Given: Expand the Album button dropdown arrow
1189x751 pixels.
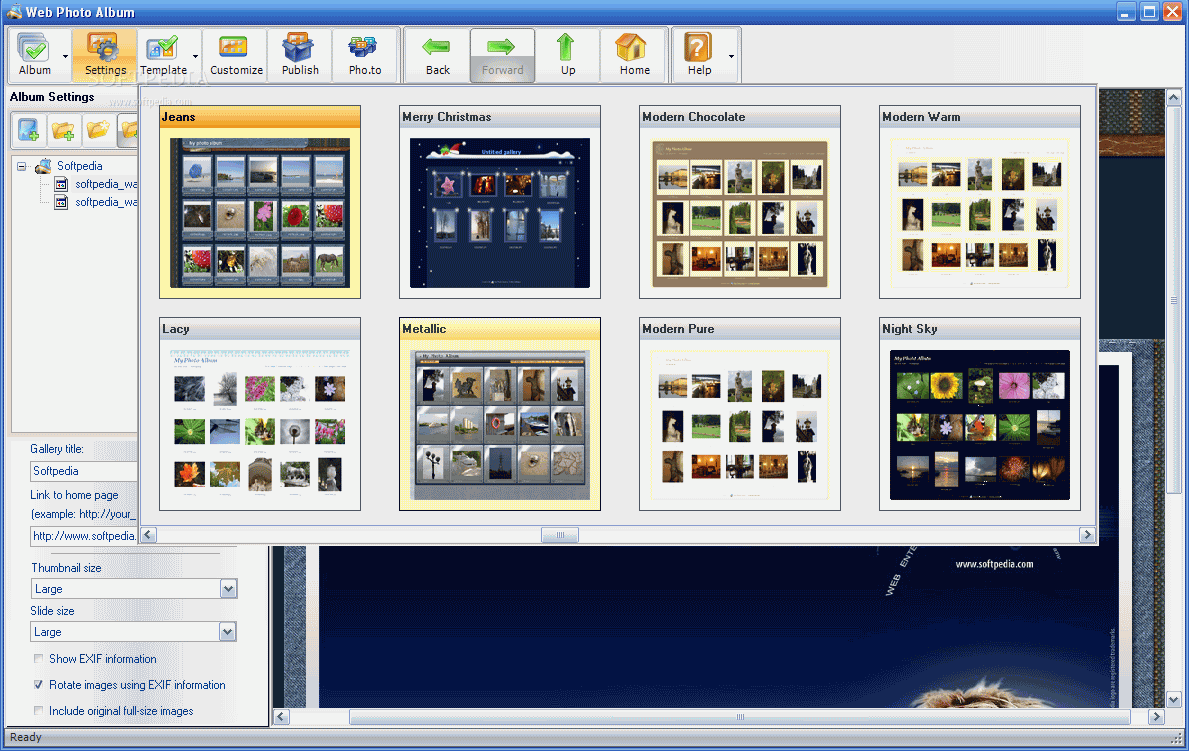Looking at the screenshot, I should point(65,56).
